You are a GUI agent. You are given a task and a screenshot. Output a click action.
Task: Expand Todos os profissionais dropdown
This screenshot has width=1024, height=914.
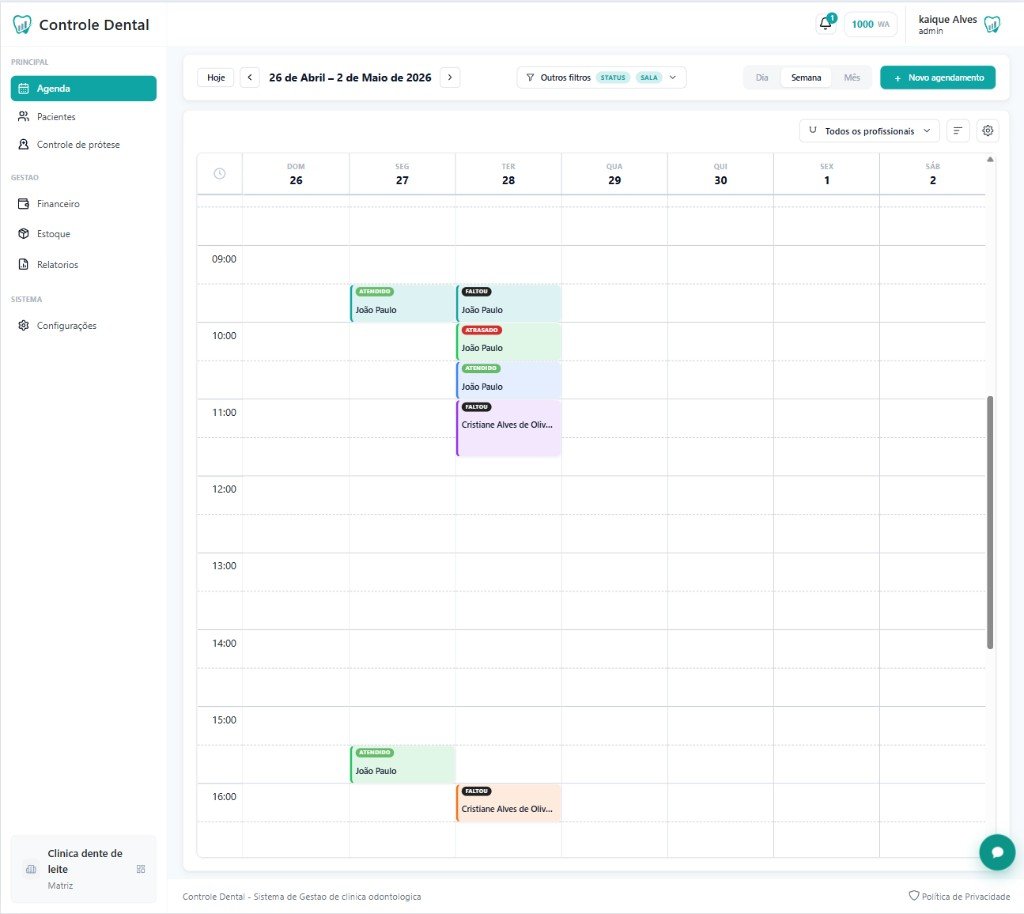point(869,131)
